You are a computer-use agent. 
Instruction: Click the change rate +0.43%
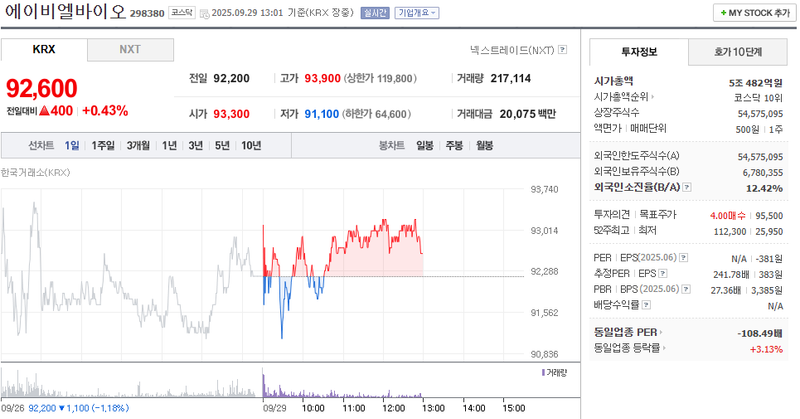tap(105, 111)
